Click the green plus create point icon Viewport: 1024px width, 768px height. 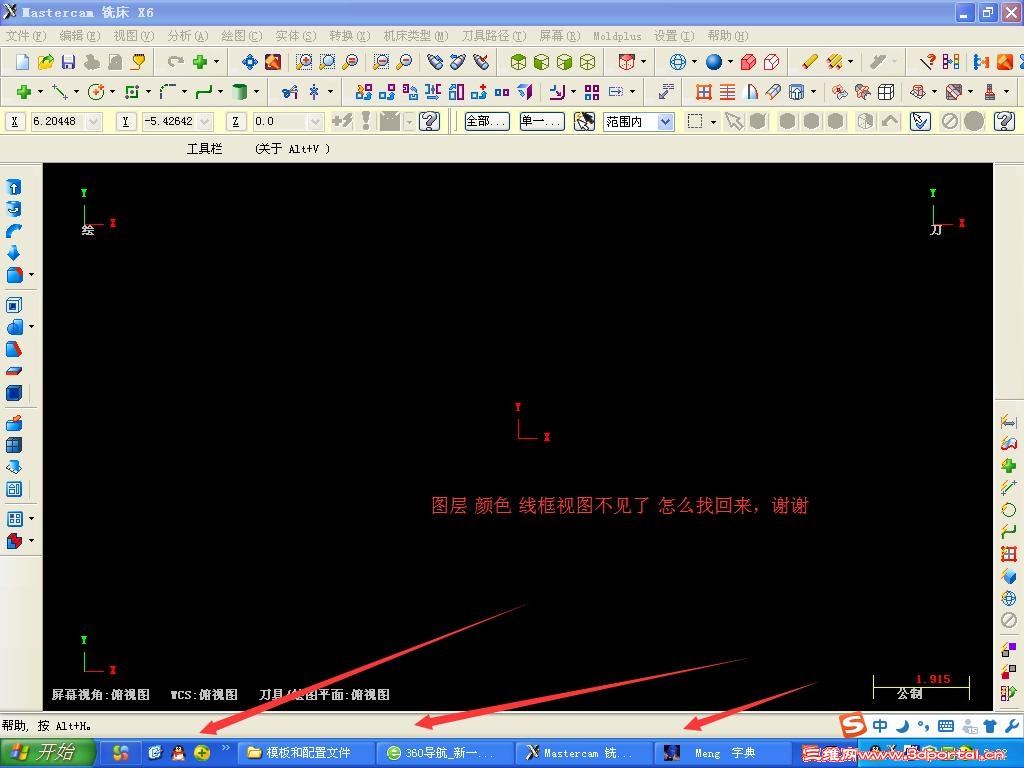click(x=24, y=92)
